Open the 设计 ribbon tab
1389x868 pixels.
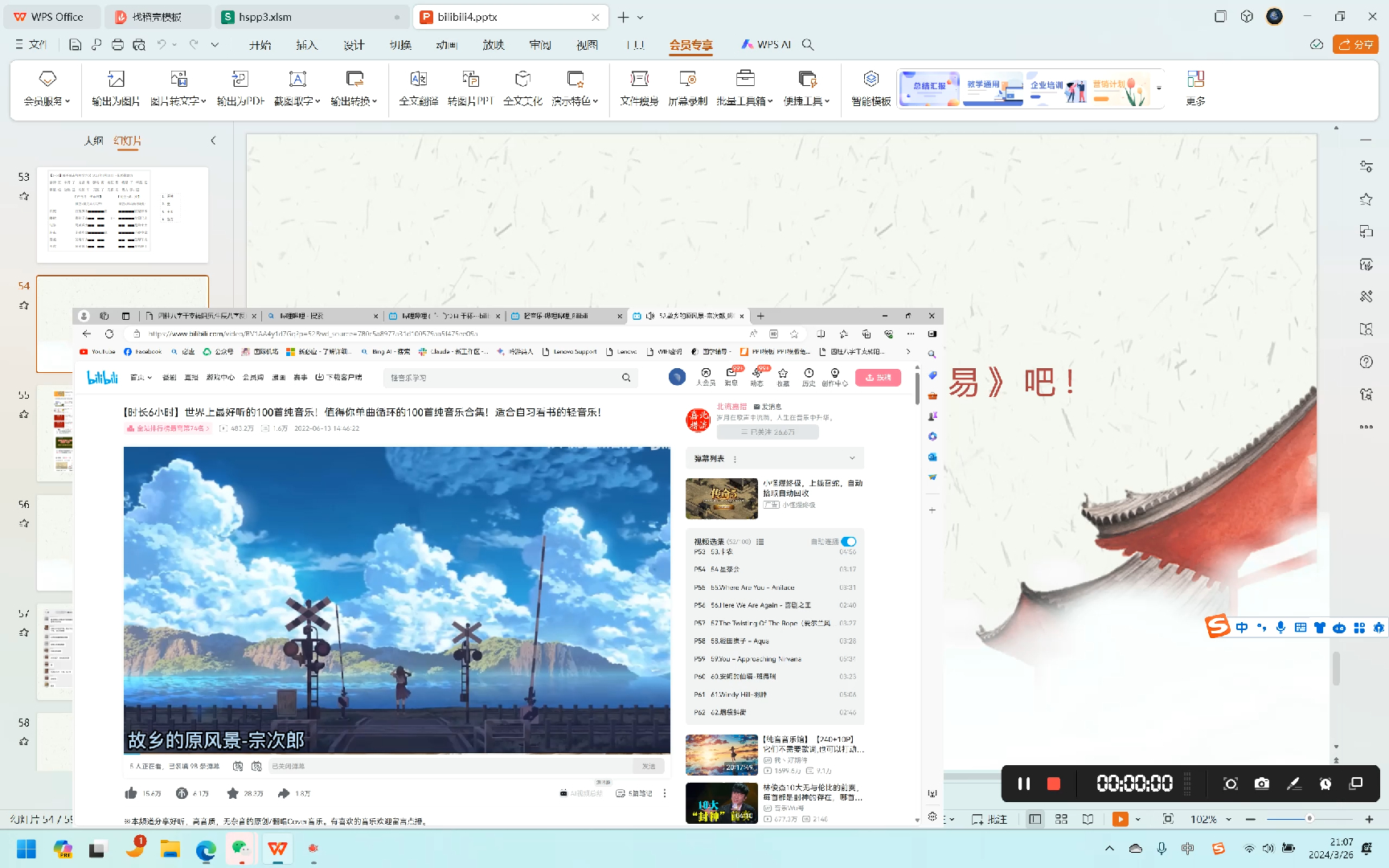354,45
